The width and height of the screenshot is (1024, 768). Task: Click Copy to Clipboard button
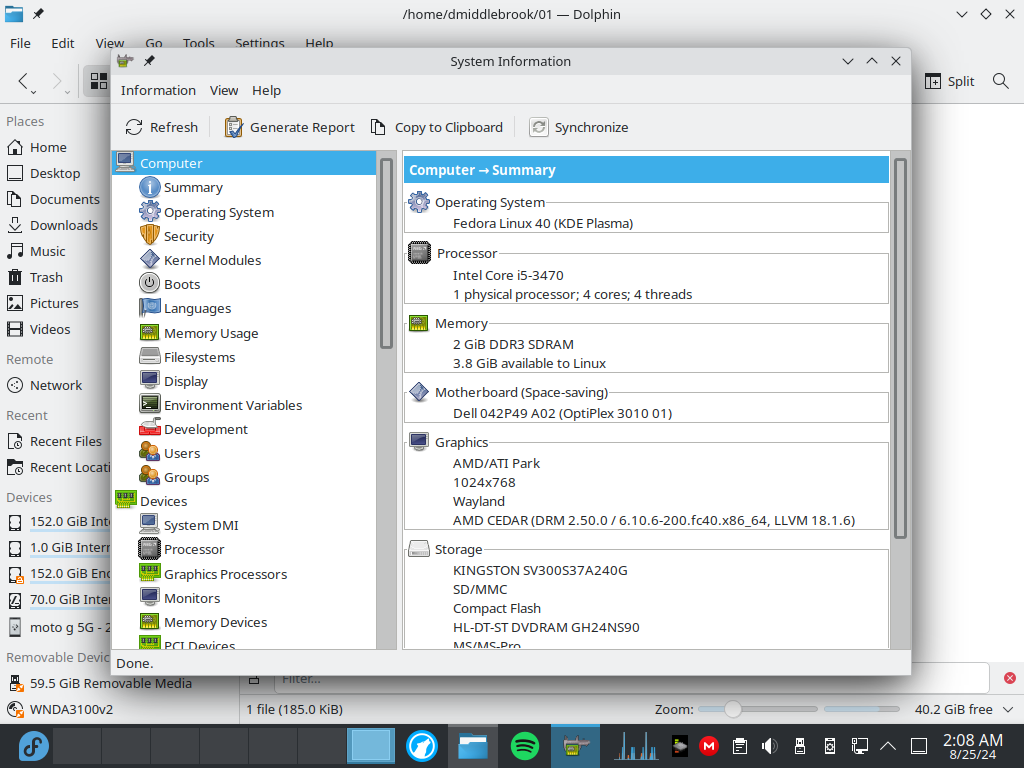(436, 127)
